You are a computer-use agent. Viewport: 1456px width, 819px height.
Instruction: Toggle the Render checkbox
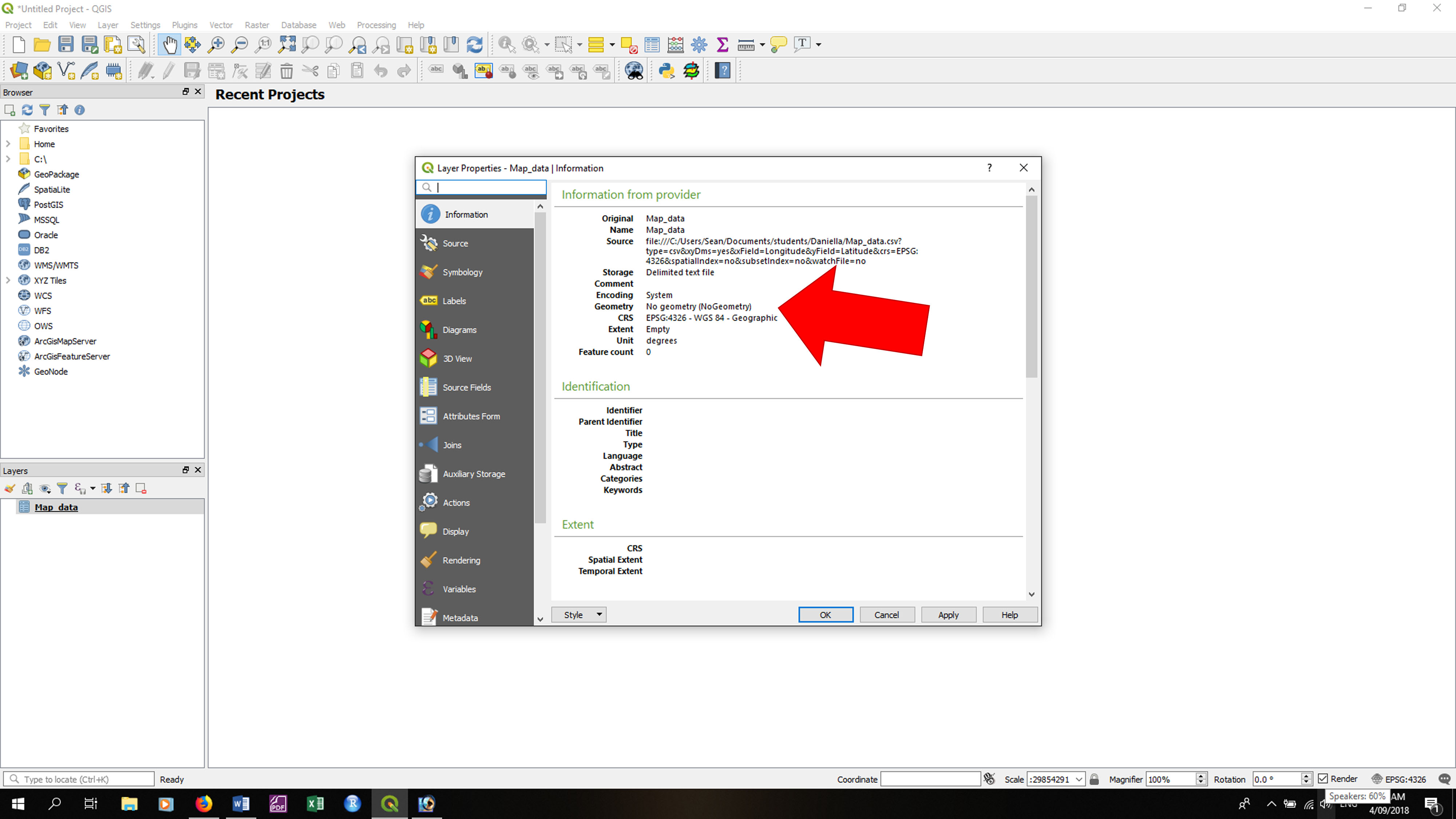coord(1323,779)
